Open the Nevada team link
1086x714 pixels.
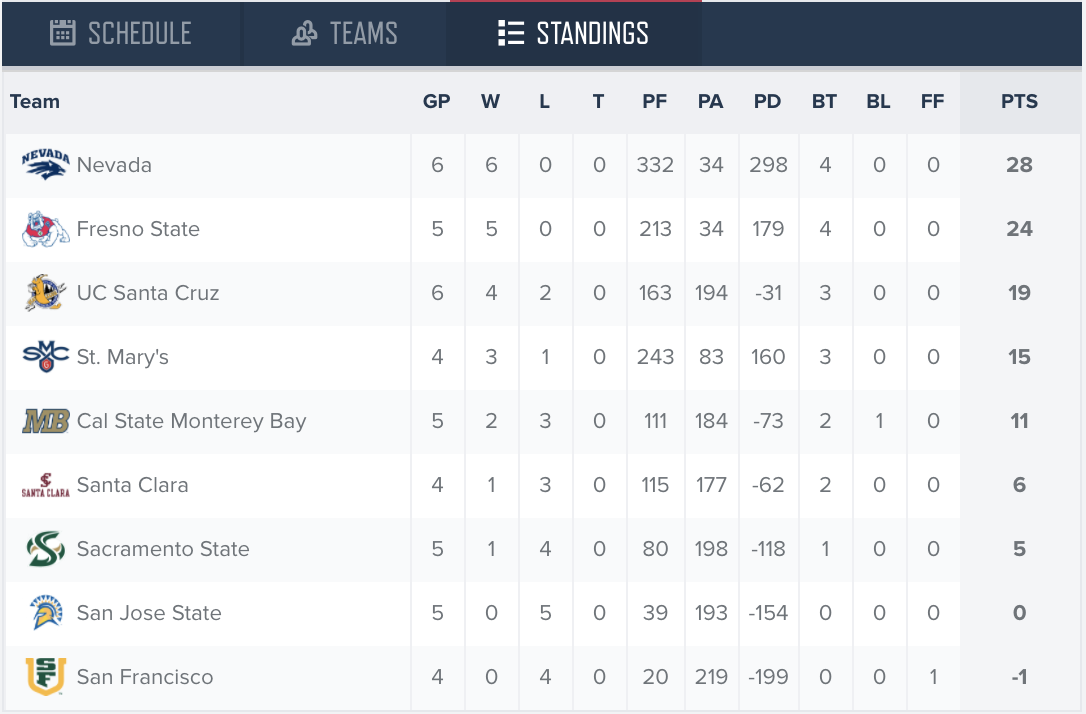(114, 165)
